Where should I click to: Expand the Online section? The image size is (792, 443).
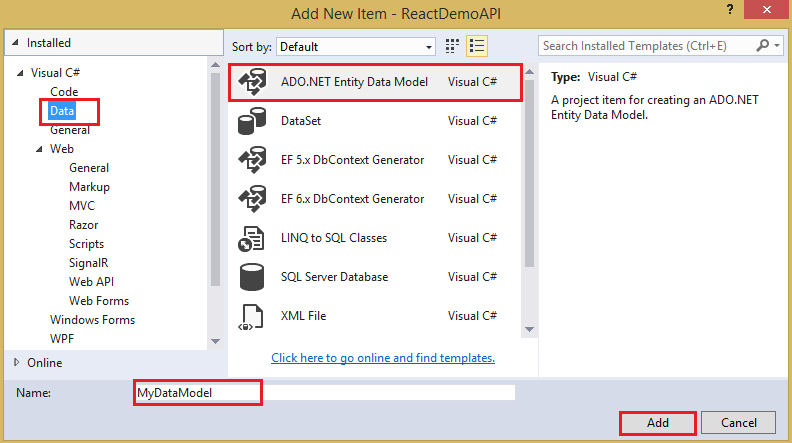tap(17, 362)
